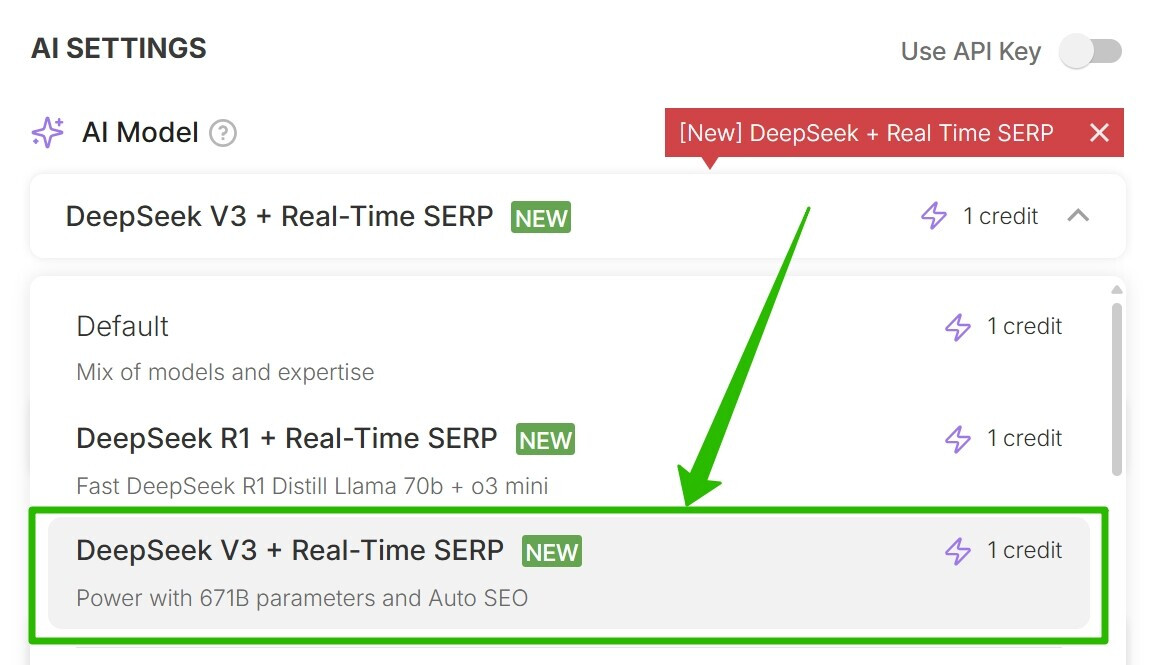Click the AI SETTINGS heading

[x=119, y=48]
